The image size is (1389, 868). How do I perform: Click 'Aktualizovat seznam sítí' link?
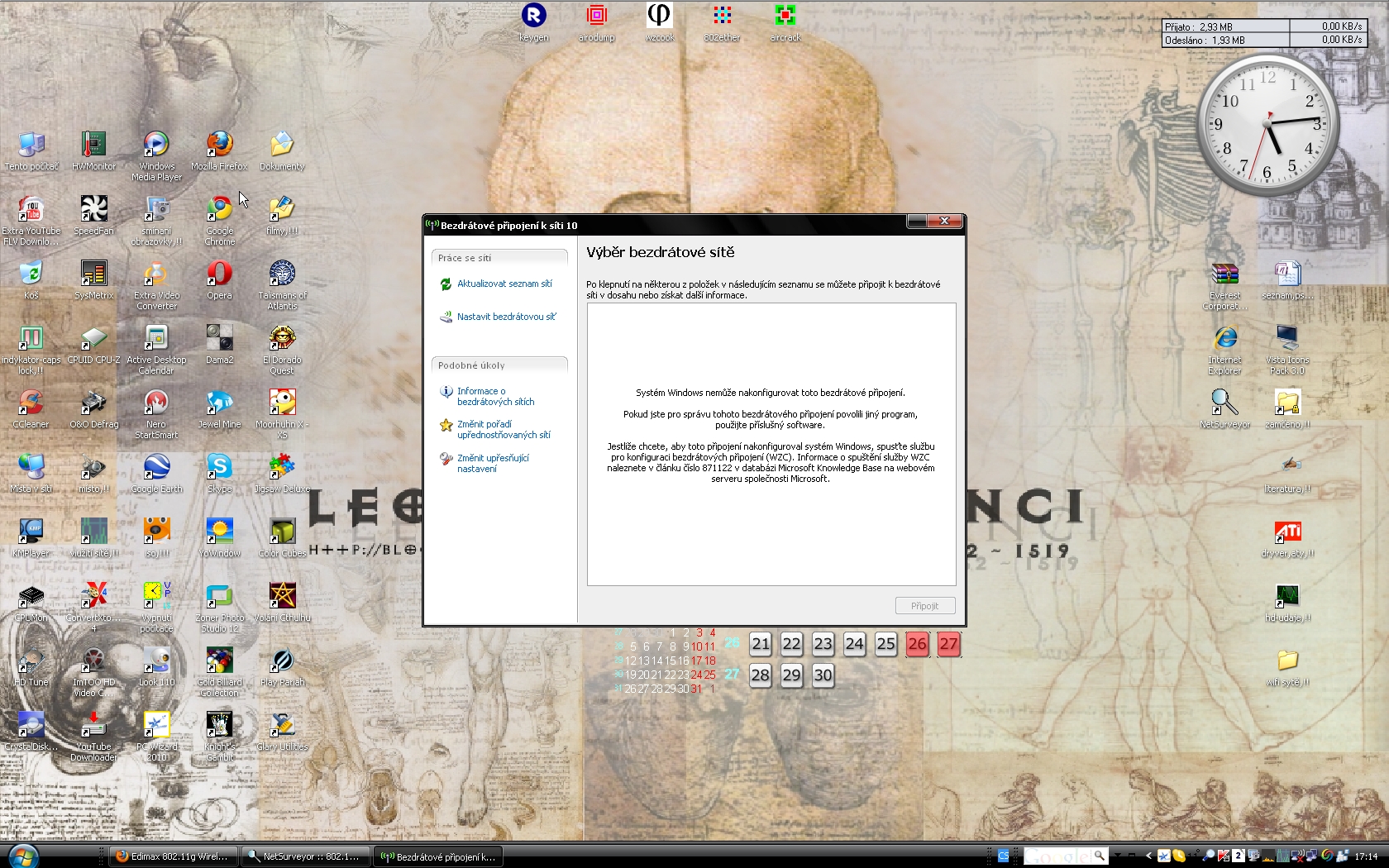point(504,284)
